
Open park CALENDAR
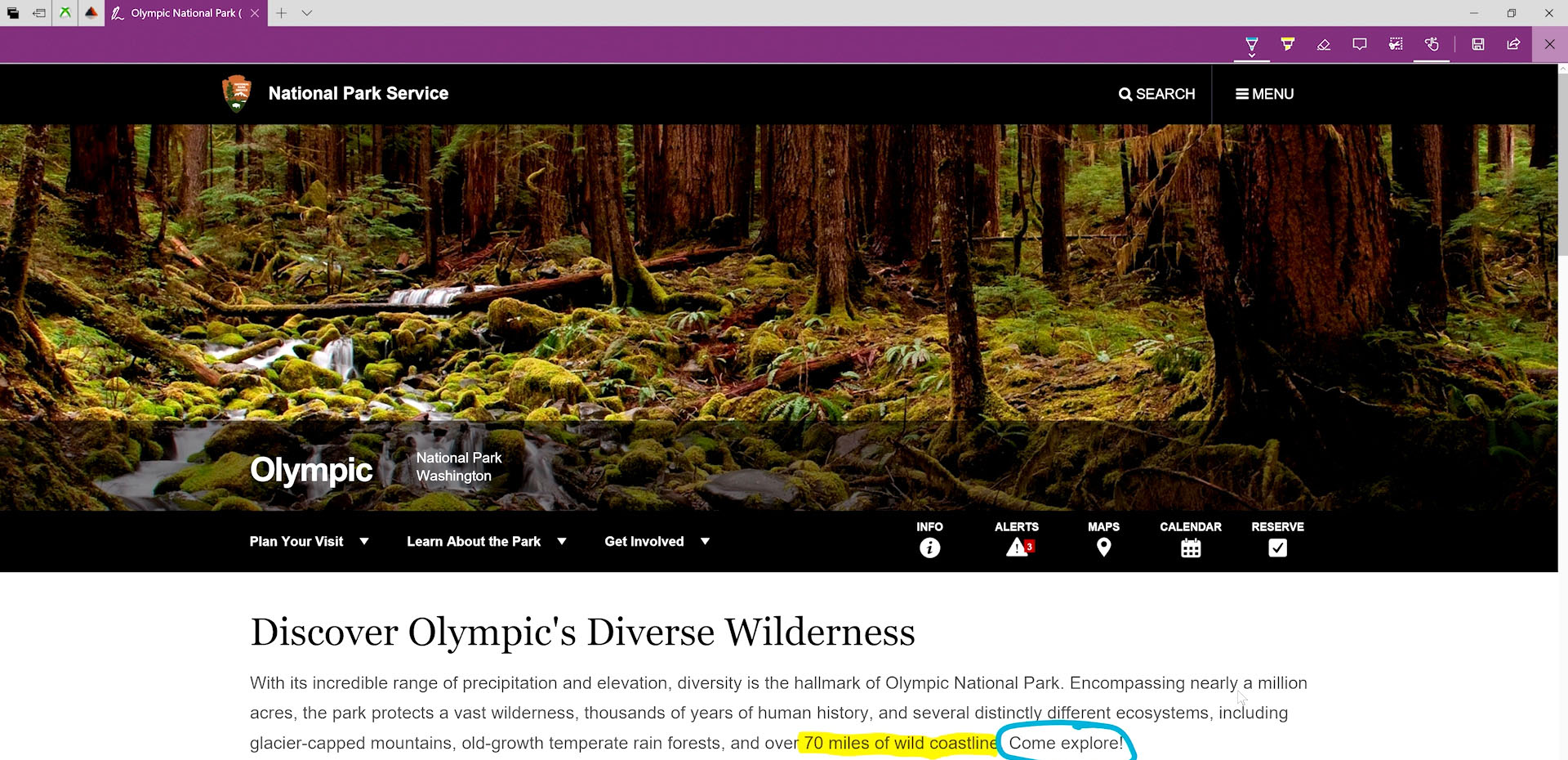coord(1191,540)
